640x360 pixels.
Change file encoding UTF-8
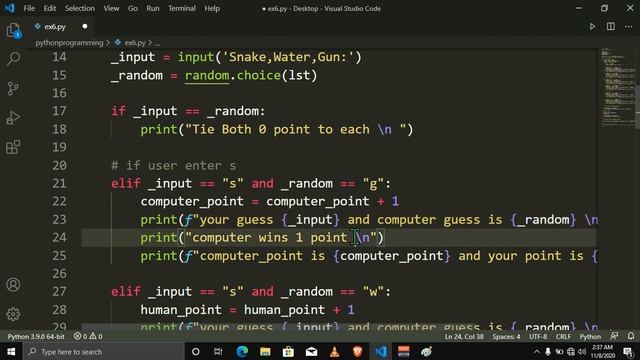click(x=538, y=336)
